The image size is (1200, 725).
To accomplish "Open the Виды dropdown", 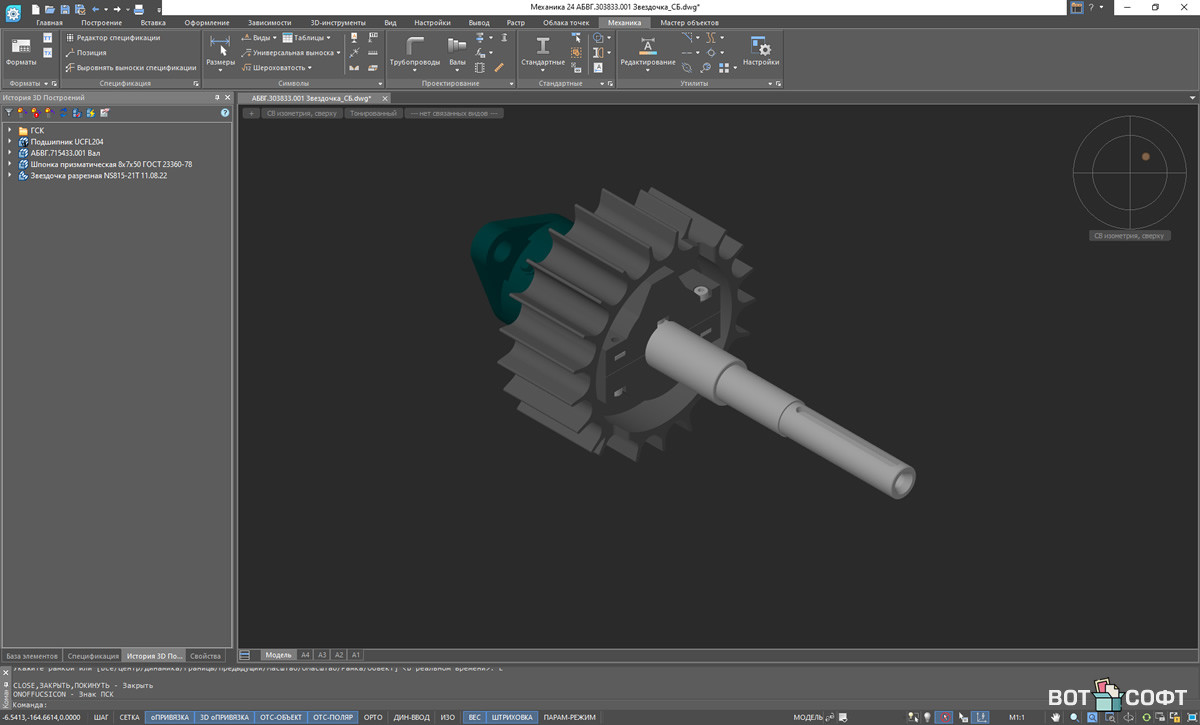I will coord(258,38).
